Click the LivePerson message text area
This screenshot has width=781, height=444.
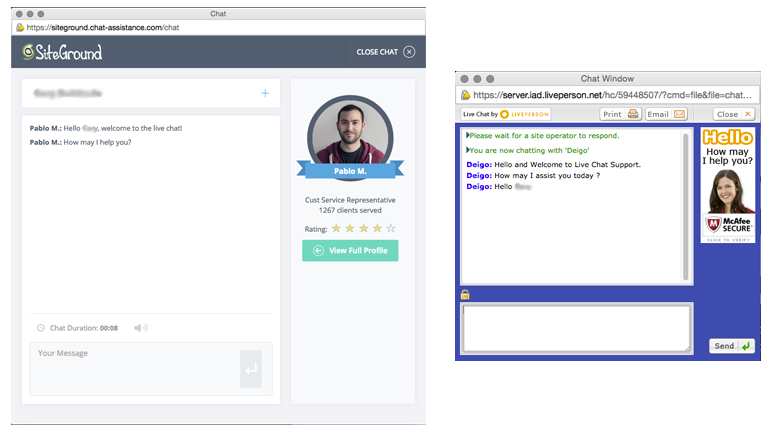575,328
